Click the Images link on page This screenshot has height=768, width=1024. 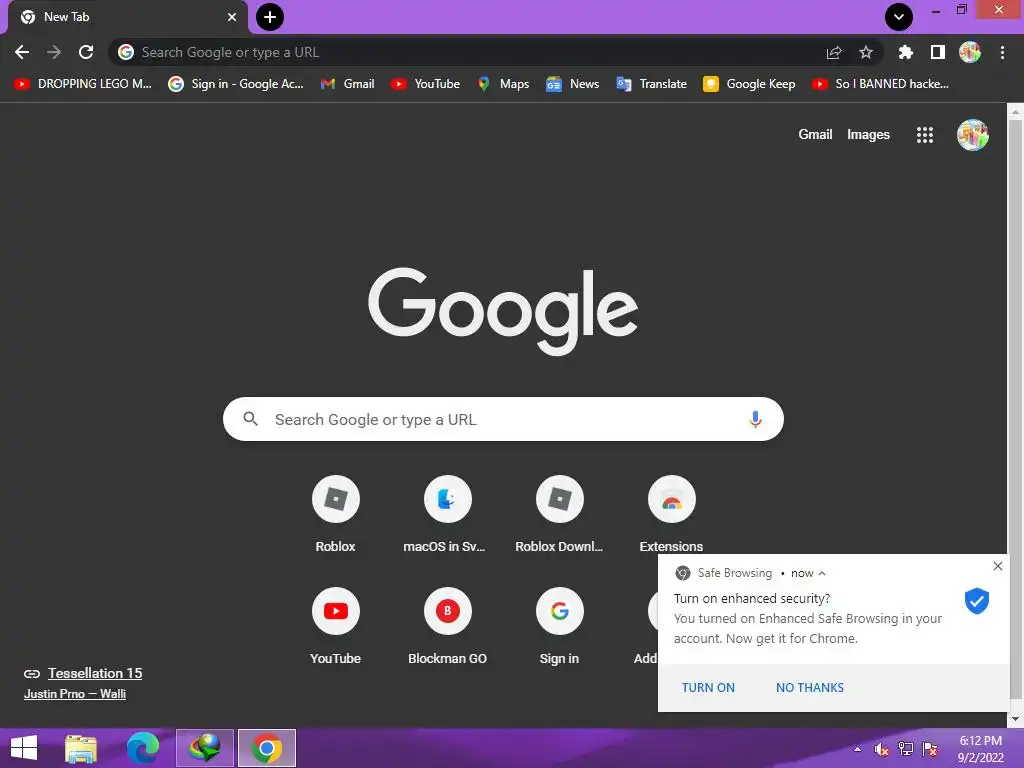click(x=868, y=135)
